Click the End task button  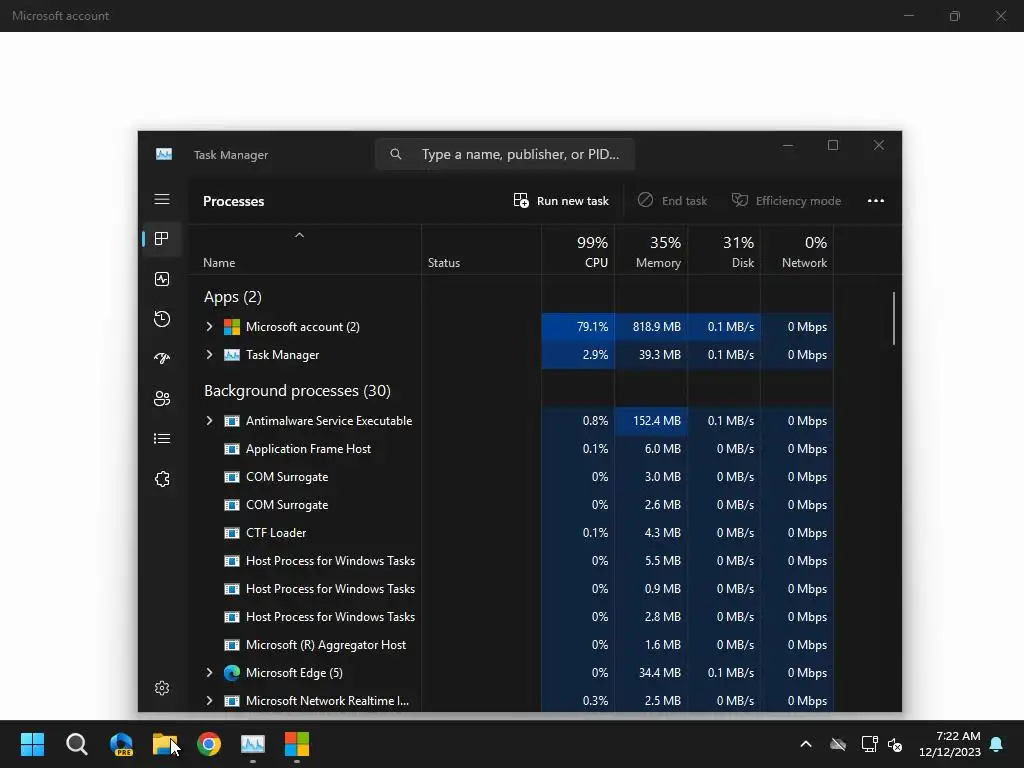[672, 200]
